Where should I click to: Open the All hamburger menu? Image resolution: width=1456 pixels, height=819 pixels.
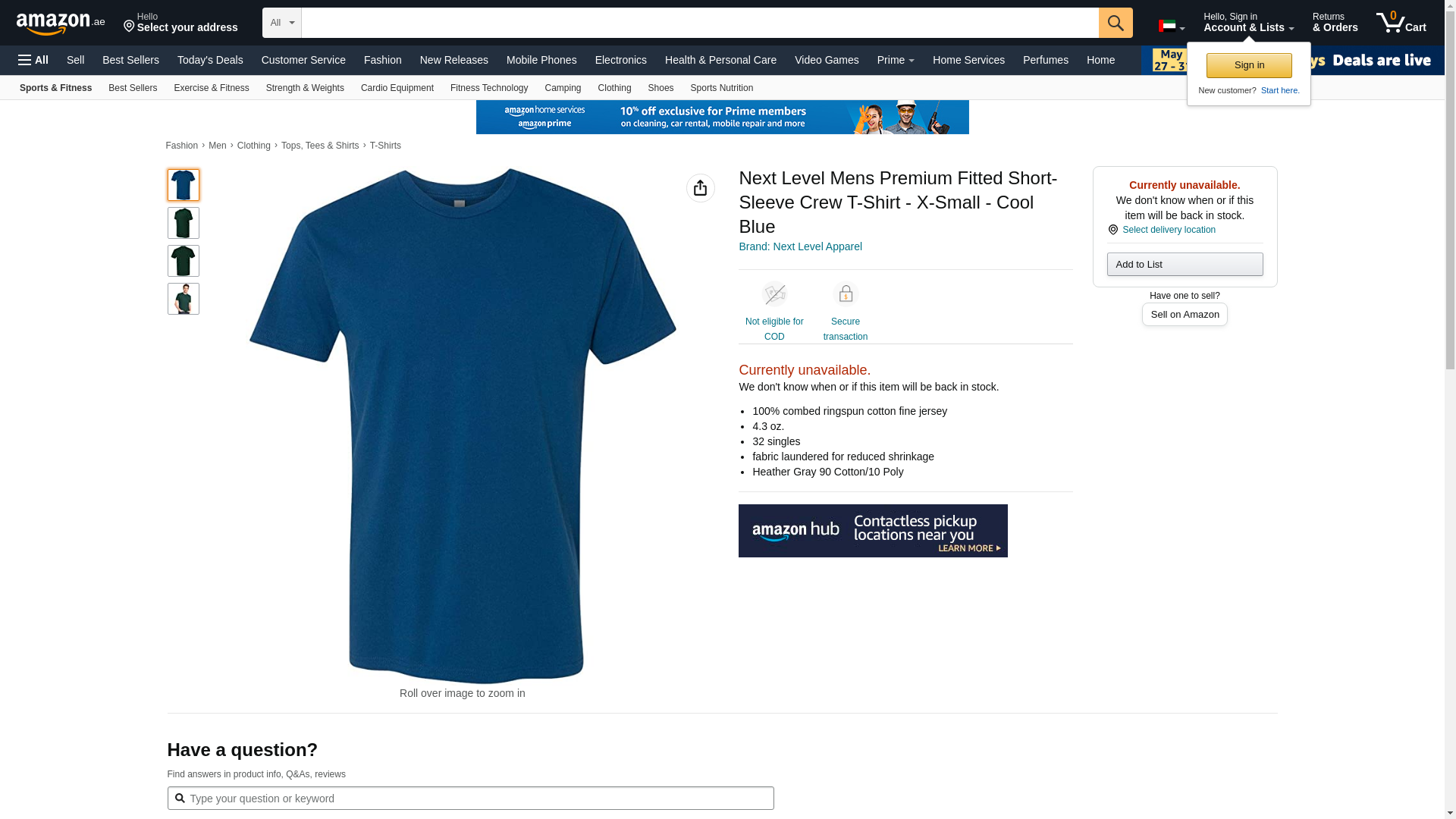[x=33, y=60]
